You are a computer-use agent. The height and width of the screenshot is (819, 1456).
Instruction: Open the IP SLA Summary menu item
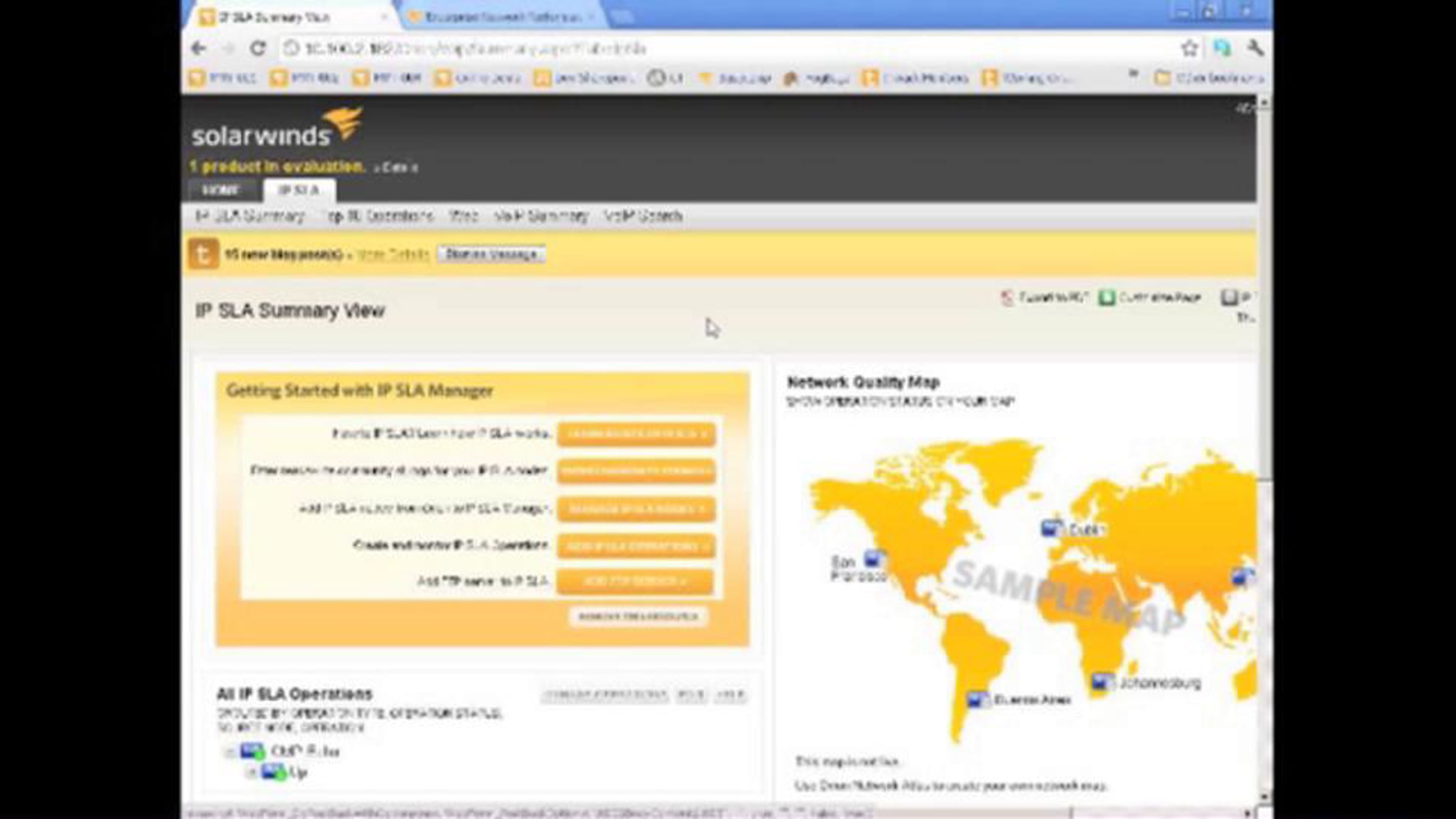[x=250, y=216]
